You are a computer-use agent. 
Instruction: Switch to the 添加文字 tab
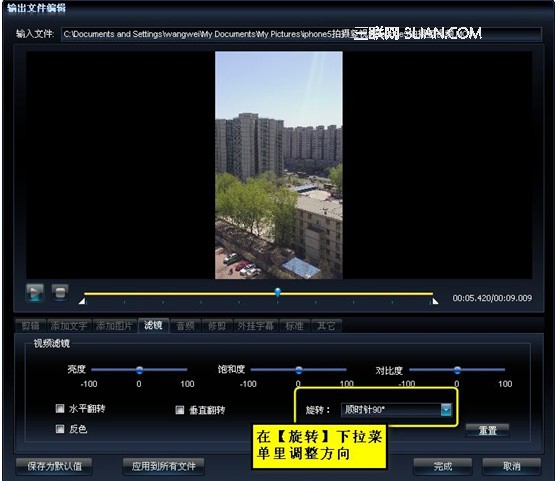pyautogui.click(x=69, y=326)
